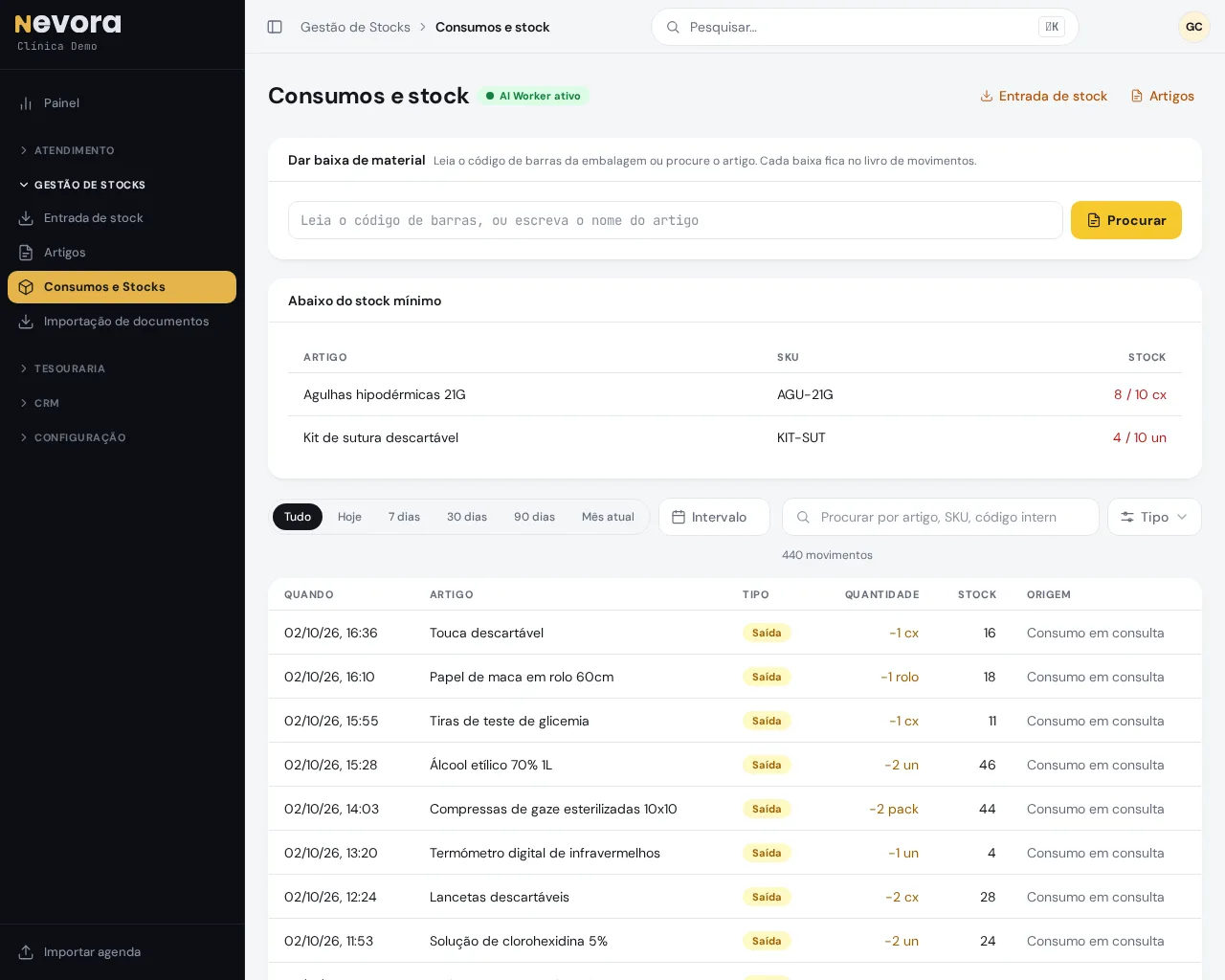Select the 90 dias filter
1225x980 pixels.
coord(534,517)
